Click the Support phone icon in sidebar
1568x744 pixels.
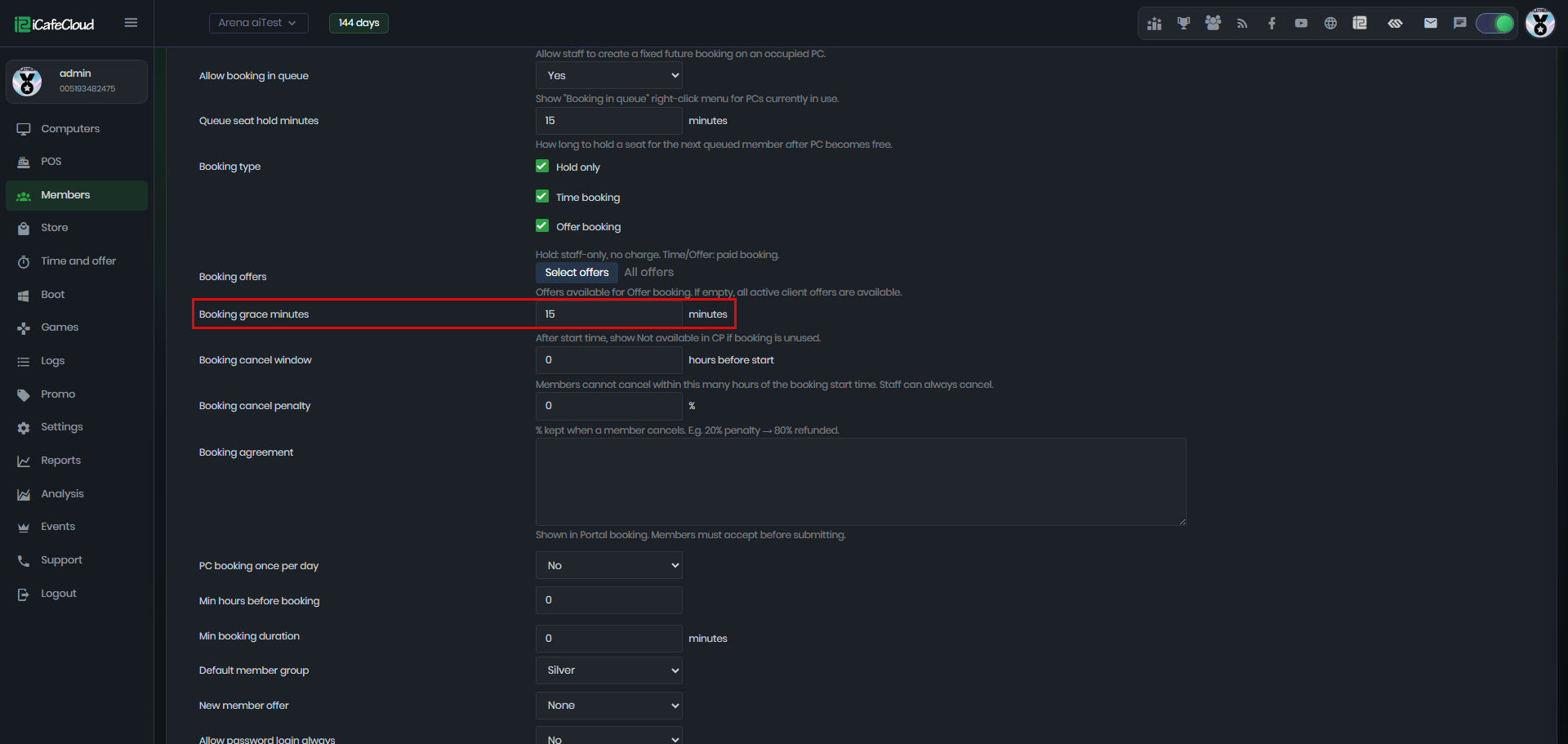coord(24,561)
